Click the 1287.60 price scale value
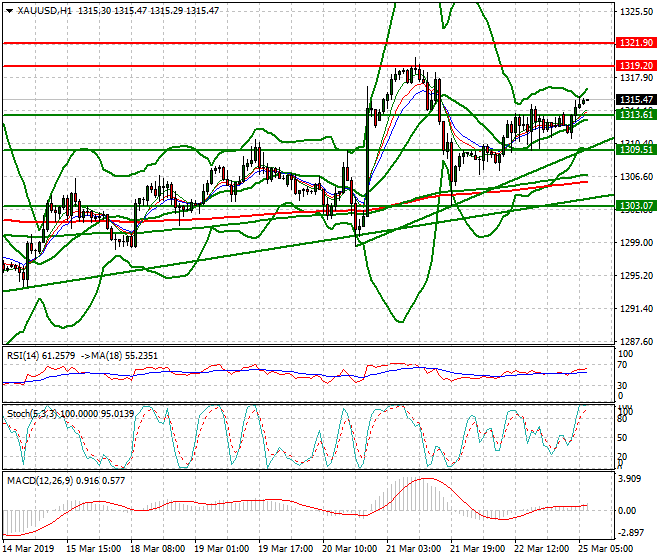This screenshot has width=660, height=560. pos(637,341)
